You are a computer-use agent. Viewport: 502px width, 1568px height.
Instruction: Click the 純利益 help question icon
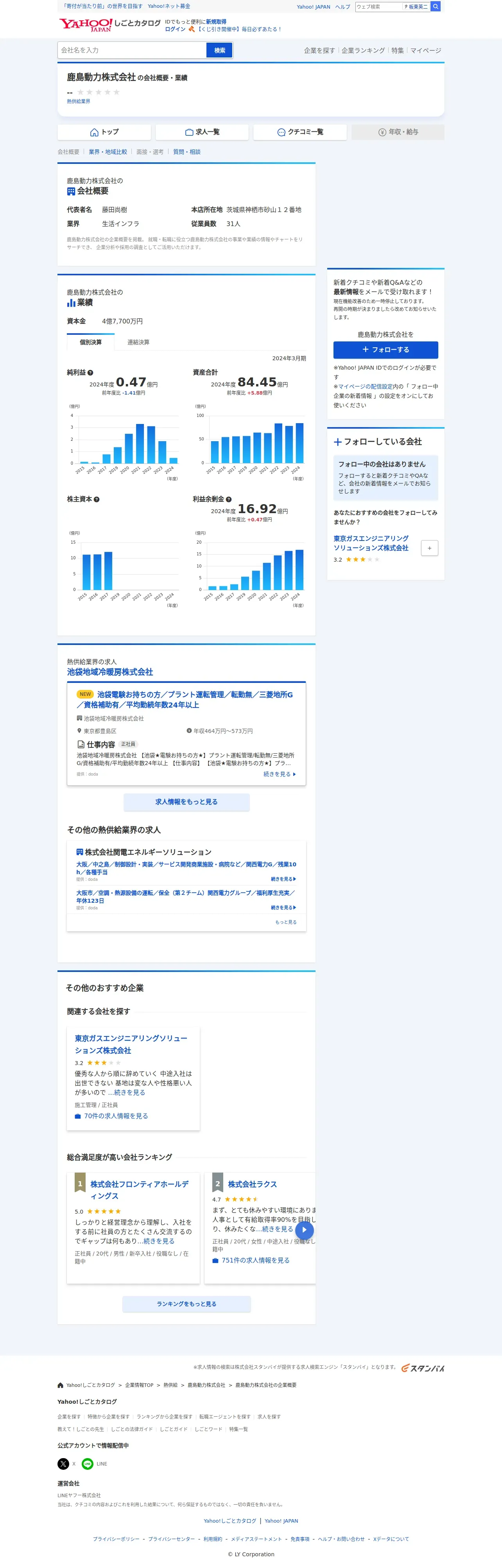91,372
